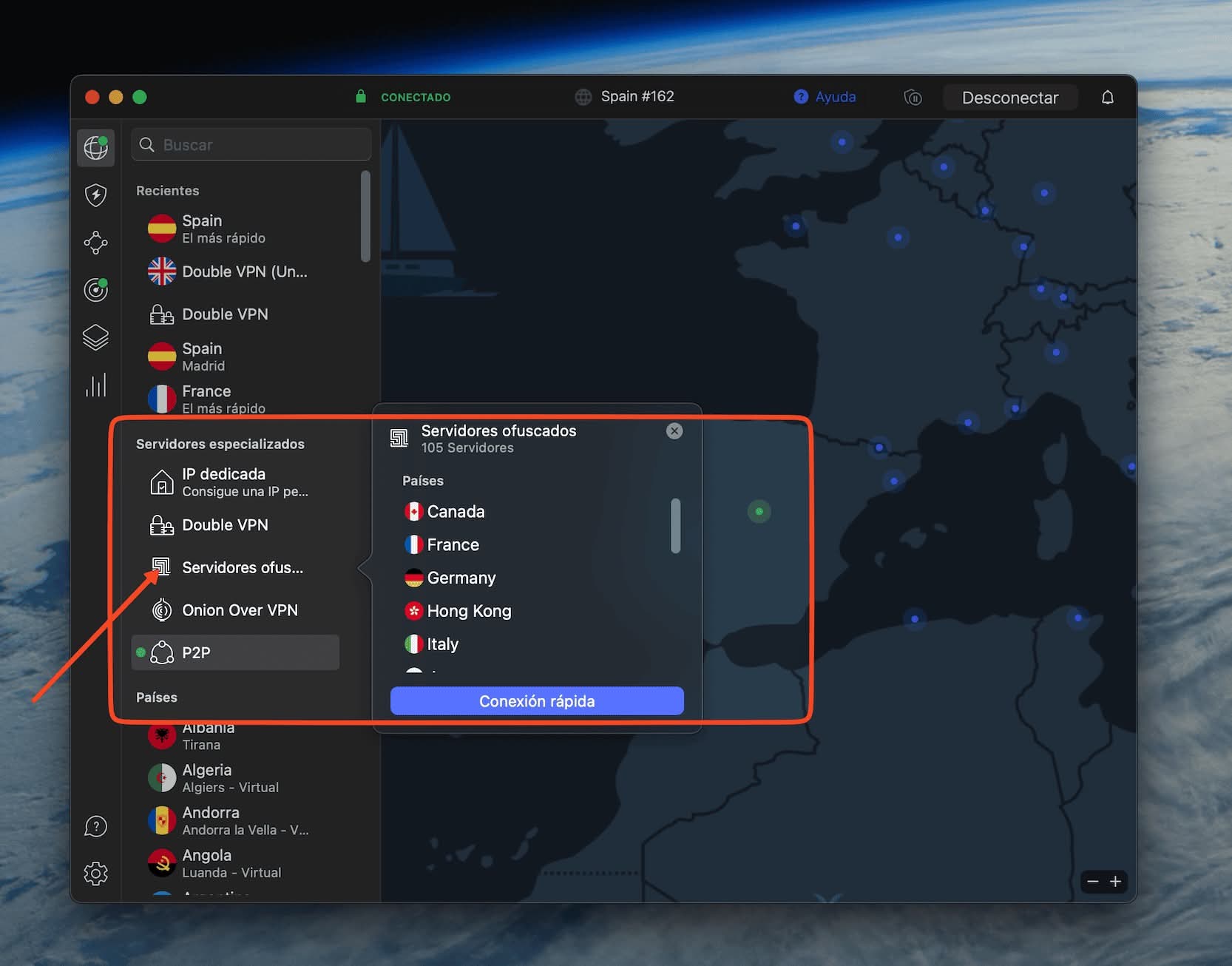Image resolution: width=1232 pixels, height=966 pixels.
Task: Click the green lock connected icon
Action: pos(361,96)
